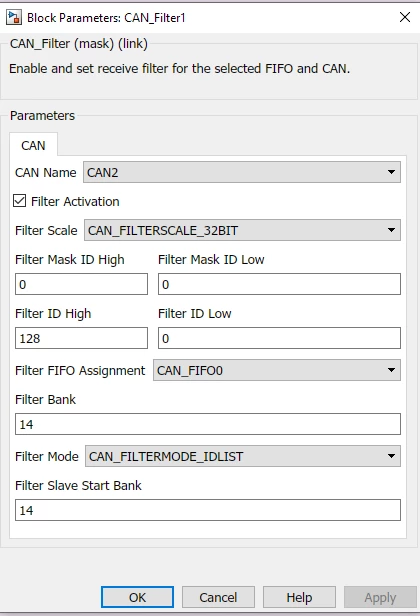
Task: Open the Filter FIFO Assignment dropdown
Action: pyautogui.click(x=277, y=370)
